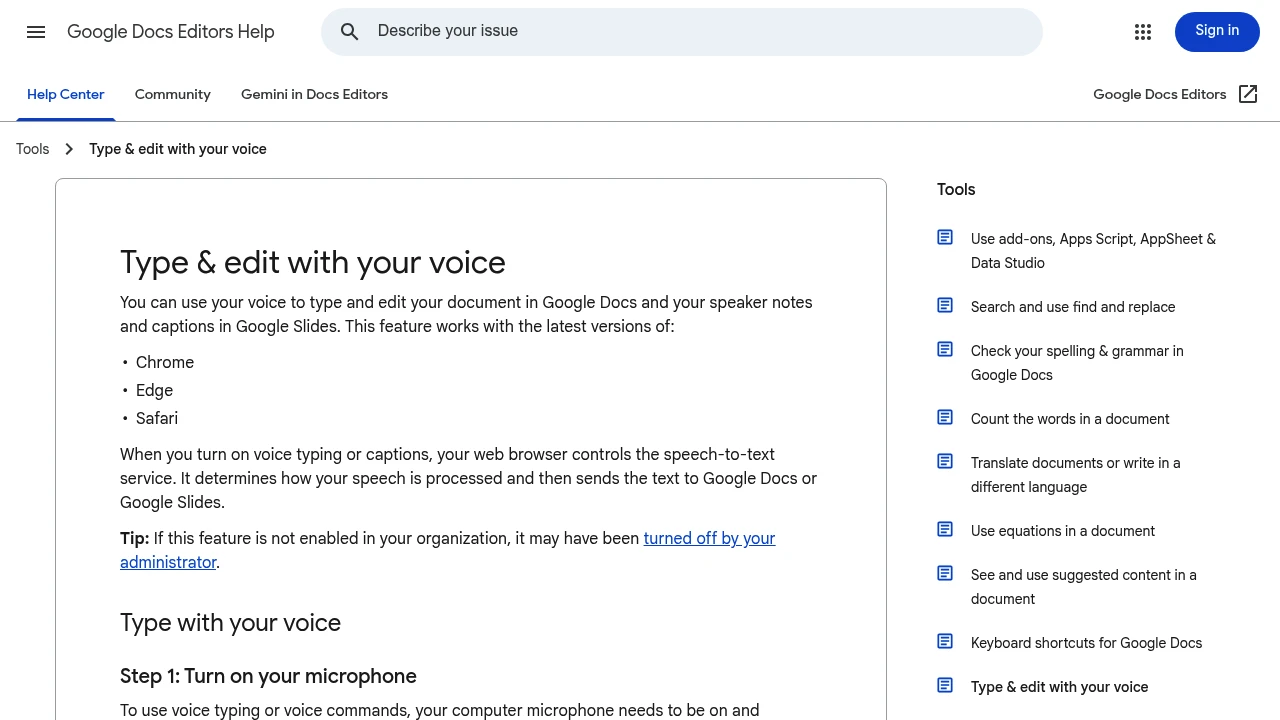1280x720 pixels.
Task: Follow the 'turned off by your administrator' link
Action: pyautogui.click(x=448, y=550)
